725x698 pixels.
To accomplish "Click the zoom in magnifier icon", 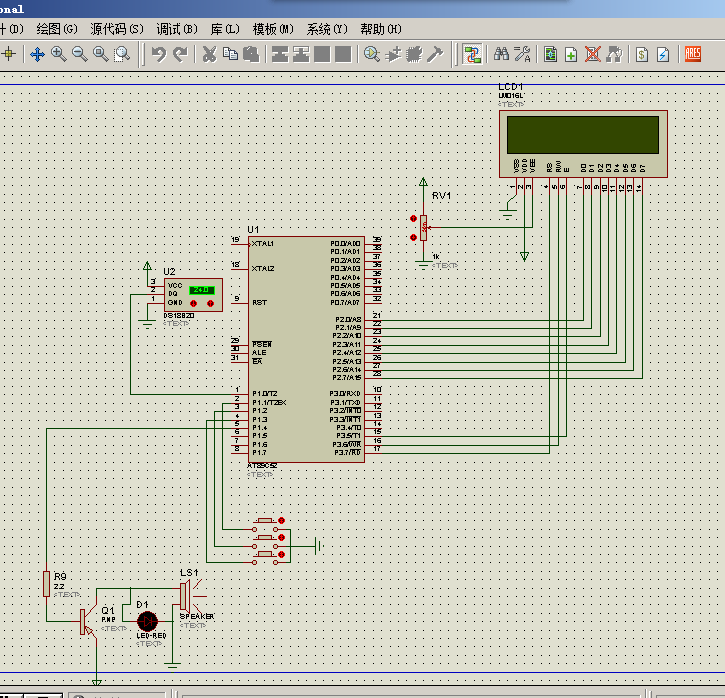I will 59,55.
